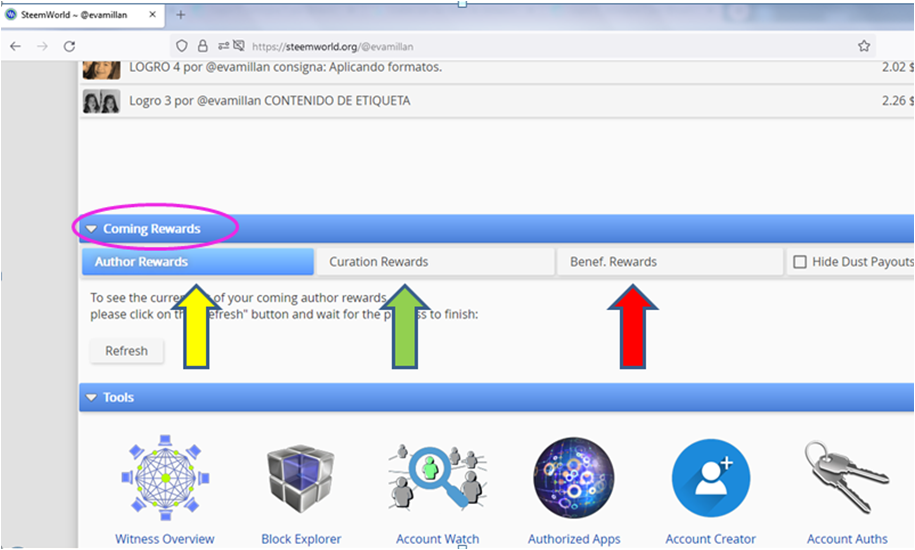Screen dimensions: 915x550
Task: Open a new browser tab with the plus
Action: click(180, 15)
